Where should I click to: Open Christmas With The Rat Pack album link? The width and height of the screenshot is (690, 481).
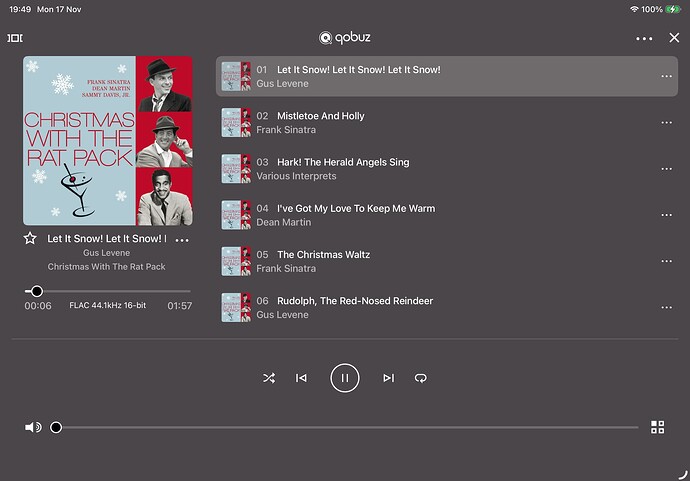[107, 267]
